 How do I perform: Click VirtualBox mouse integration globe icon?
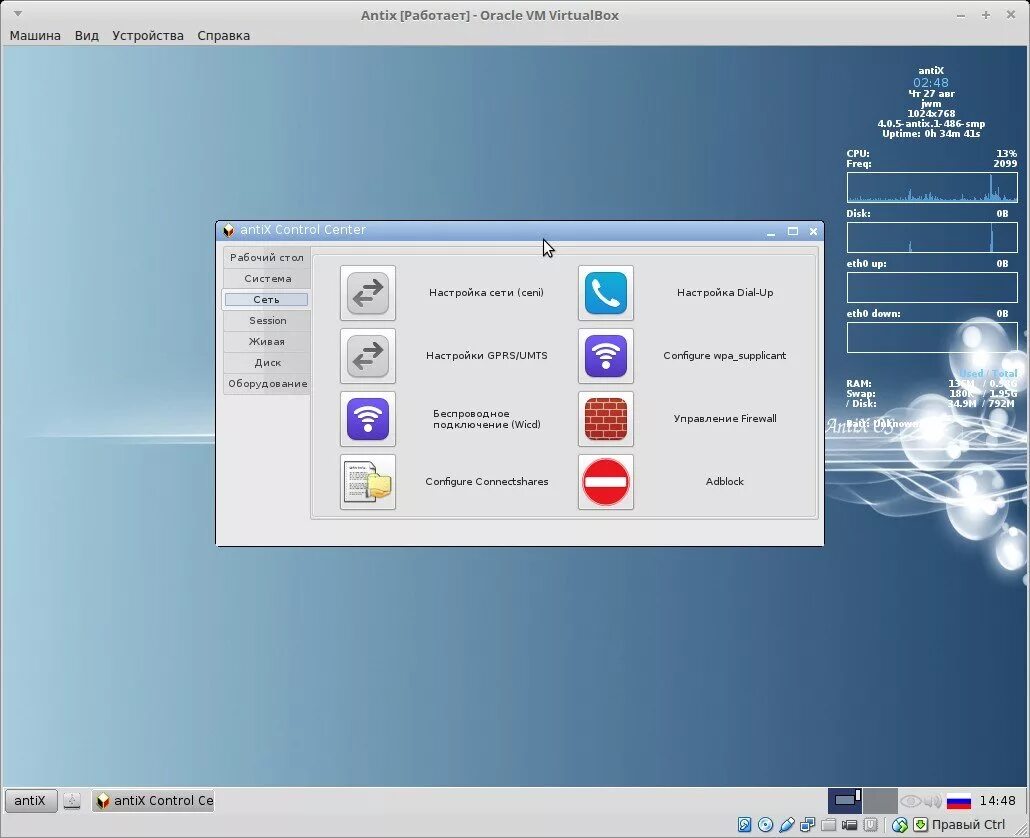[x=899, y=825]
